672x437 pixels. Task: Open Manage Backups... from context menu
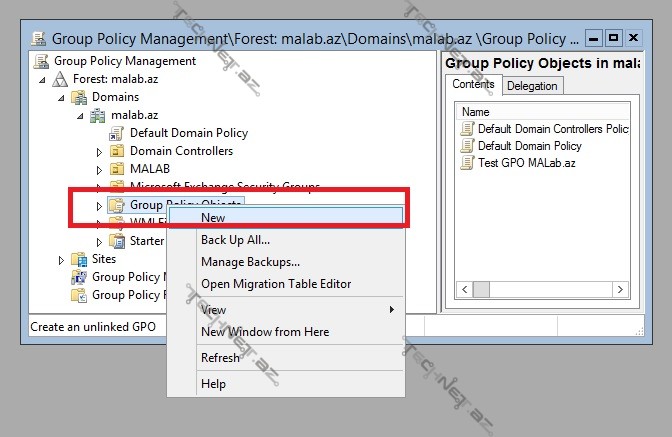pyautogui.click(x=250, y=262)
